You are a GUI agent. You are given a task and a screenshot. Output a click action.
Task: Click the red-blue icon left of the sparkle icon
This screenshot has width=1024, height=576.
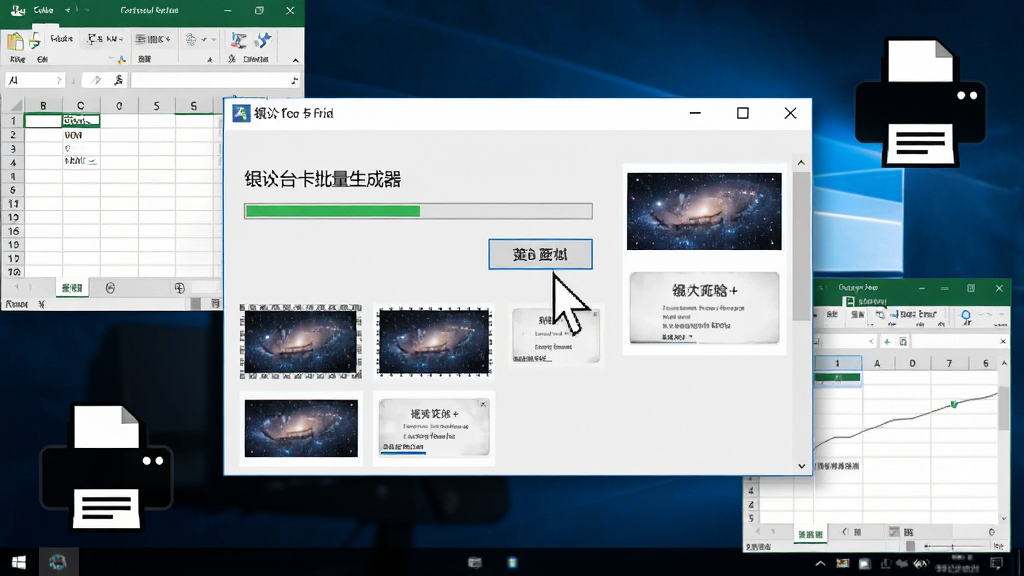(238, 40)
